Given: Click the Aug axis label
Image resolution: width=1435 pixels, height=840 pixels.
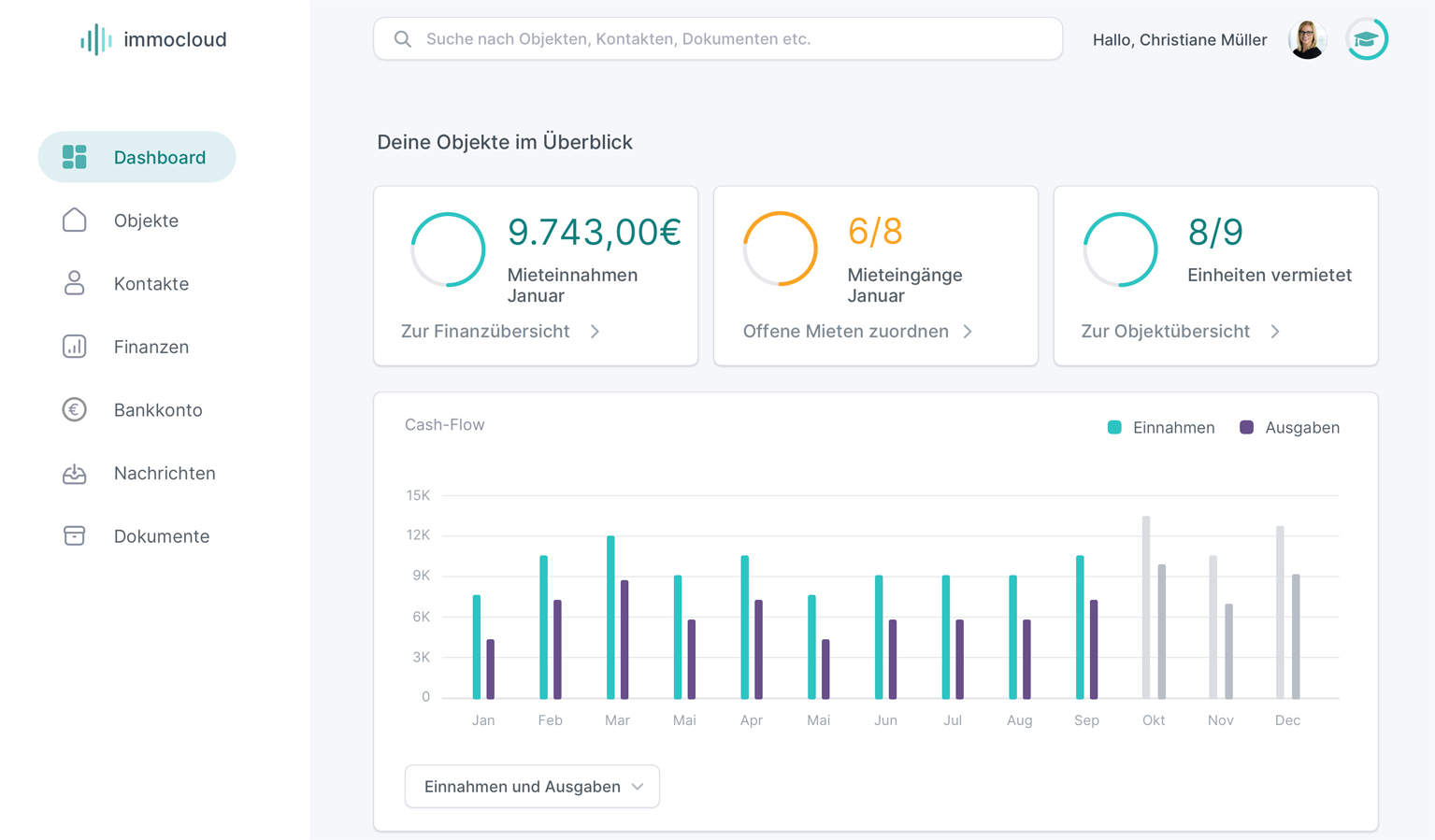Looking at the screenshot, I should pyautogui.click(x=1020, y=720).
